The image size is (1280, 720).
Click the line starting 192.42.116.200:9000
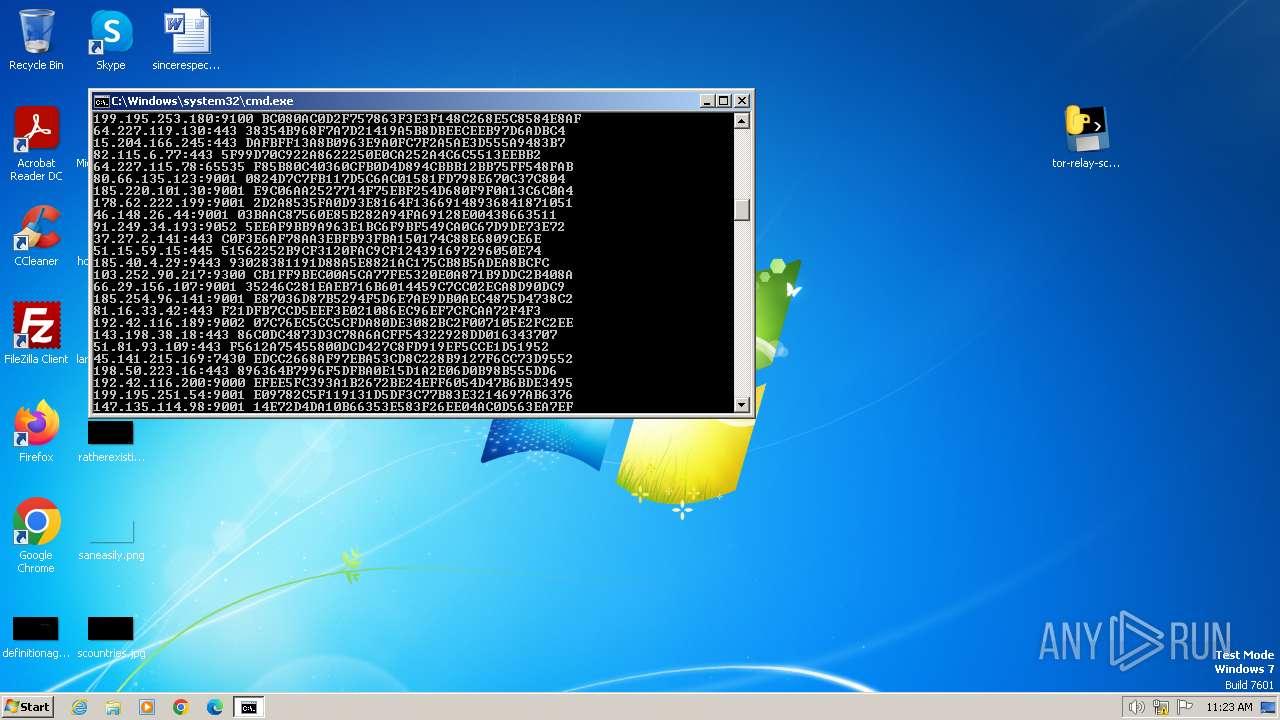click(333, 383)
